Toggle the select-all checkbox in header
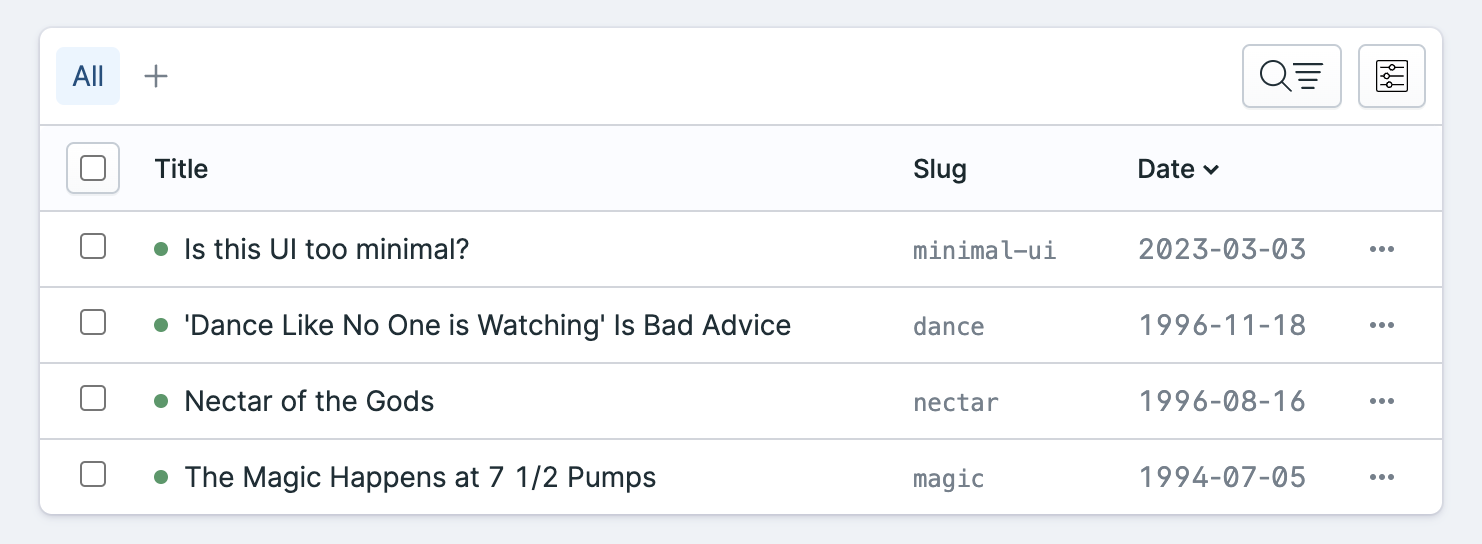1482x544 pixels. tap(93, 168)
